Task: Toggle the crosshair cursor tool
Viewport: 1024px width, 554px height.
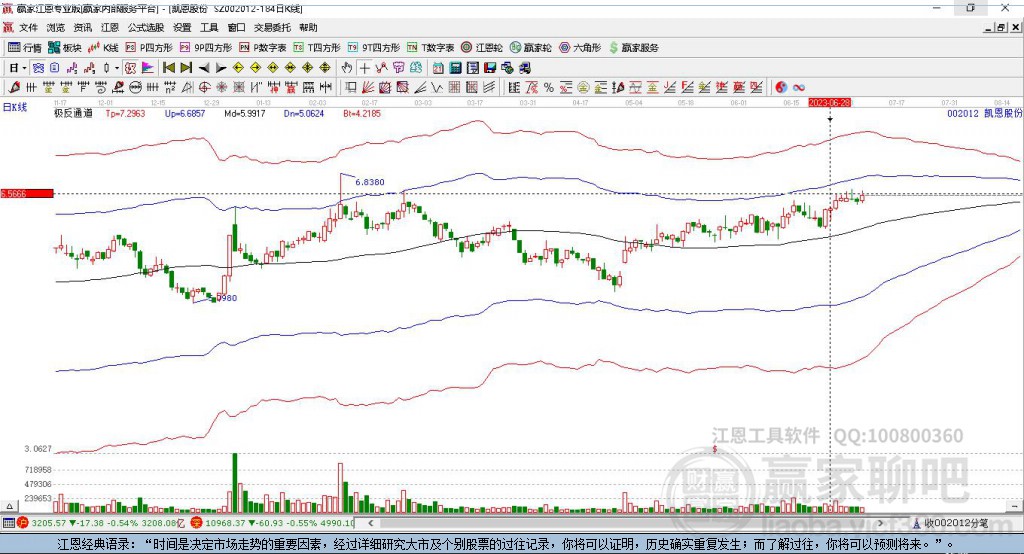Action: point(364,68)
